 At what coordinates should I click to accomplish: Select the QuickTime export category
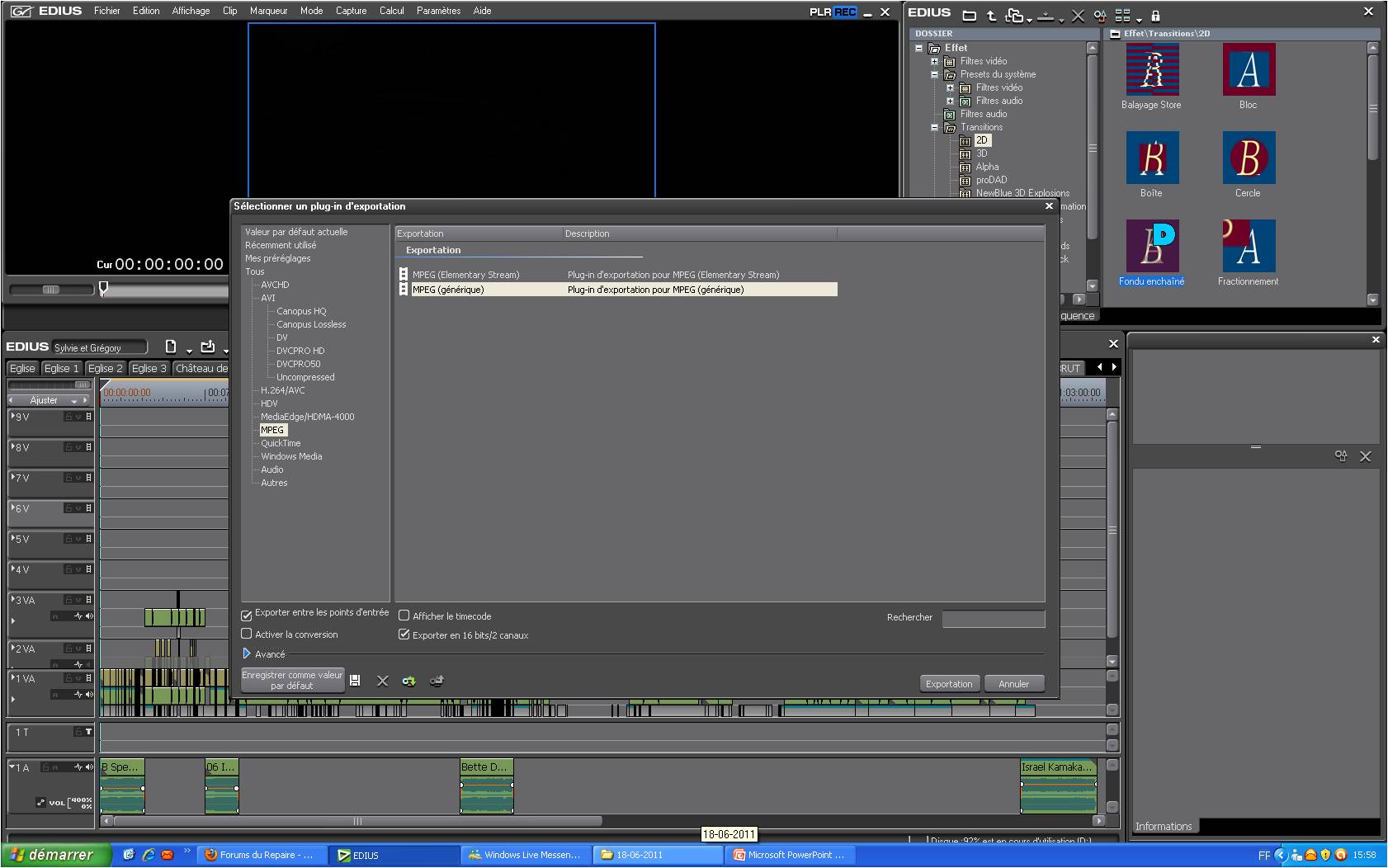[x=281, y=443]
